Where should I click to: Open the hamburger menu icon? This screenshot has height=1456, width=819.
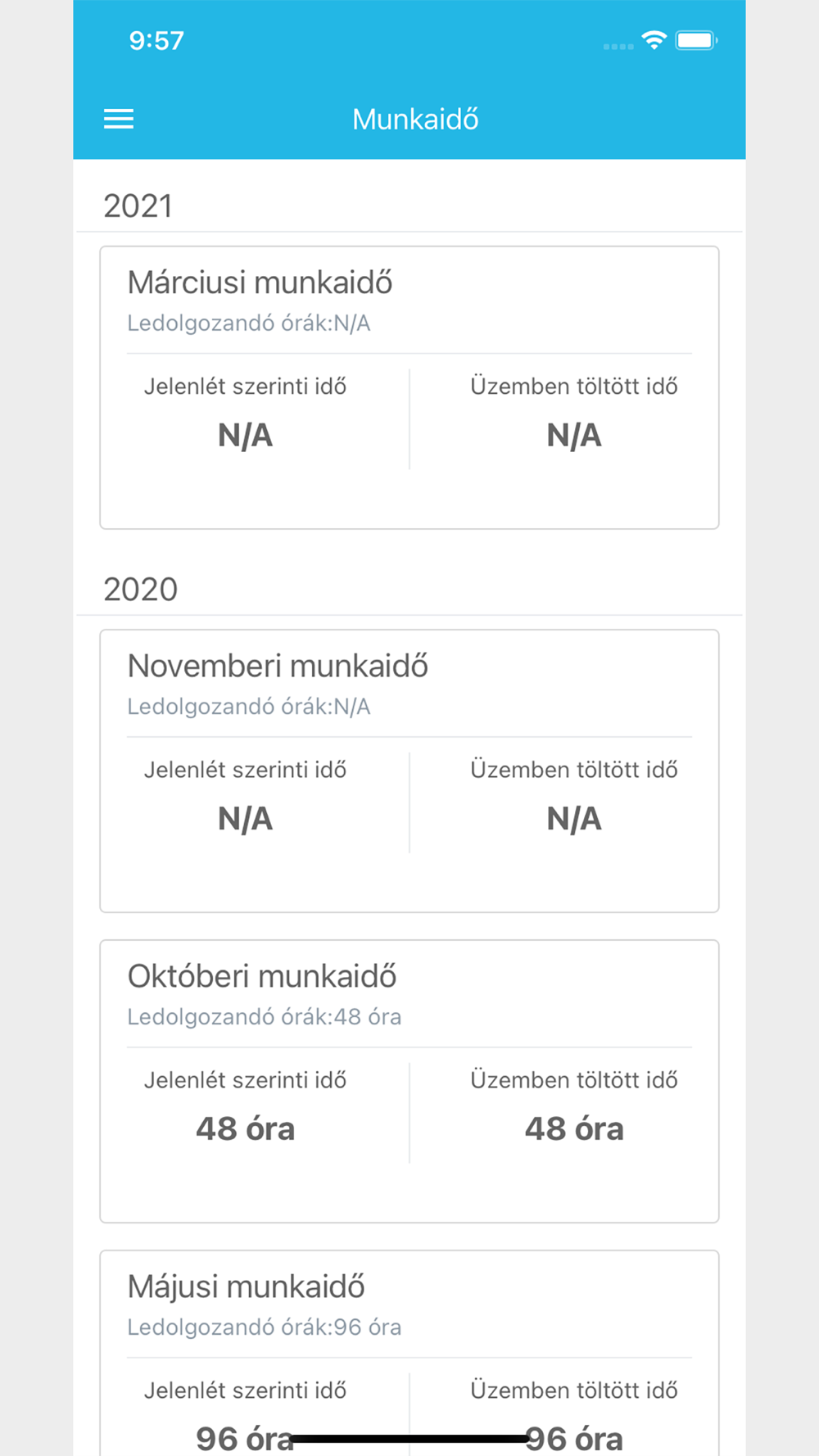[119, 120]
